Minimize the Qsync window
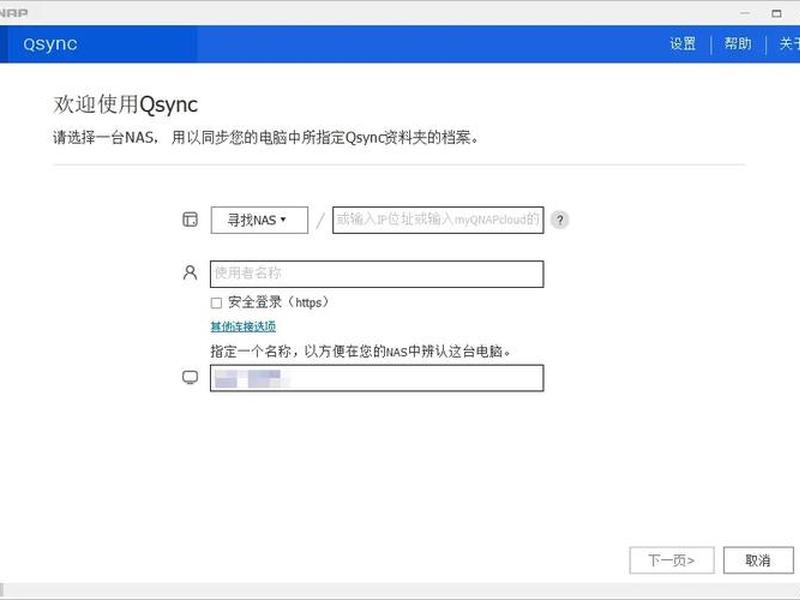The image size is (800, 600). coord(745,13)
